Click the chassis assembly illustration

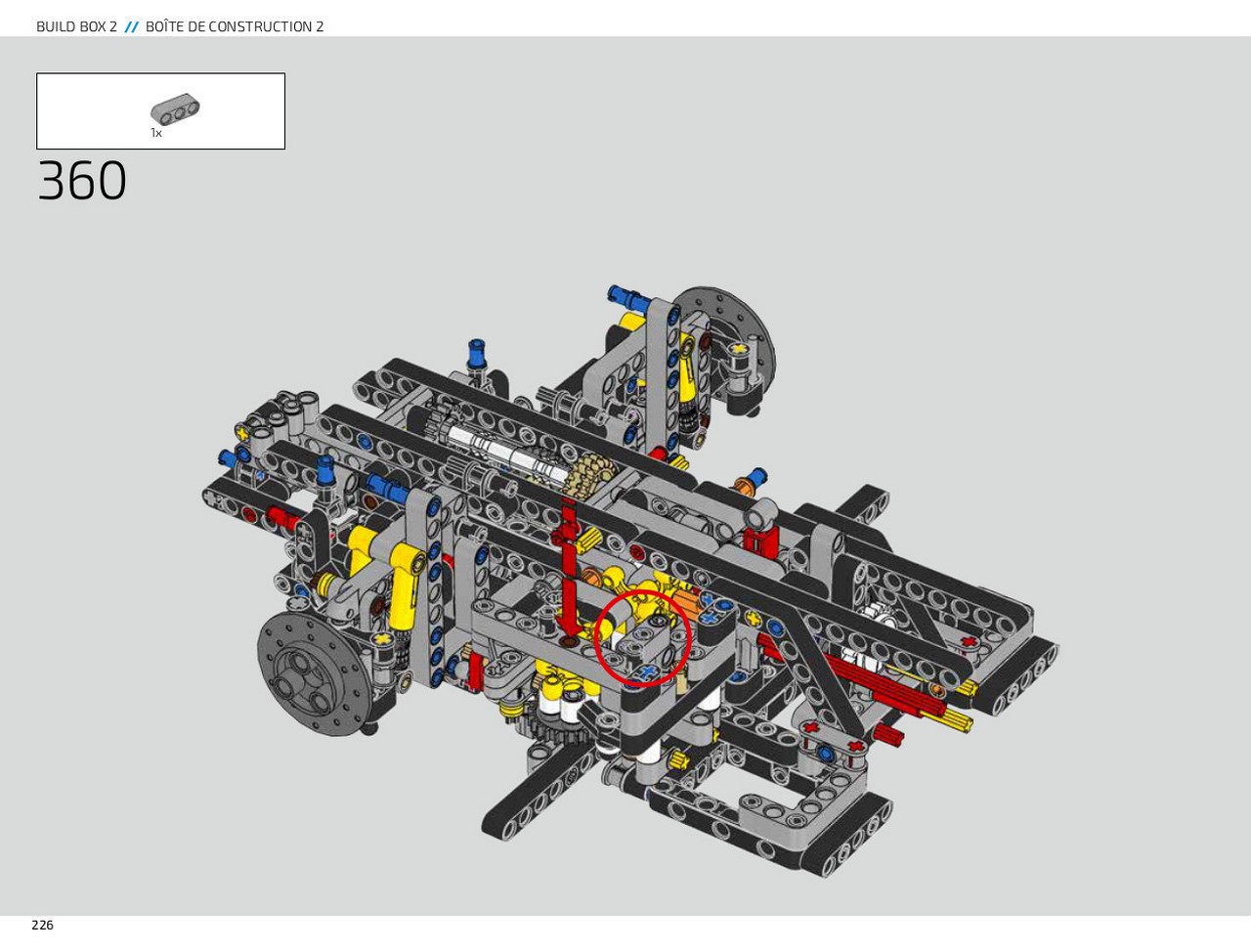pos(631,580)
